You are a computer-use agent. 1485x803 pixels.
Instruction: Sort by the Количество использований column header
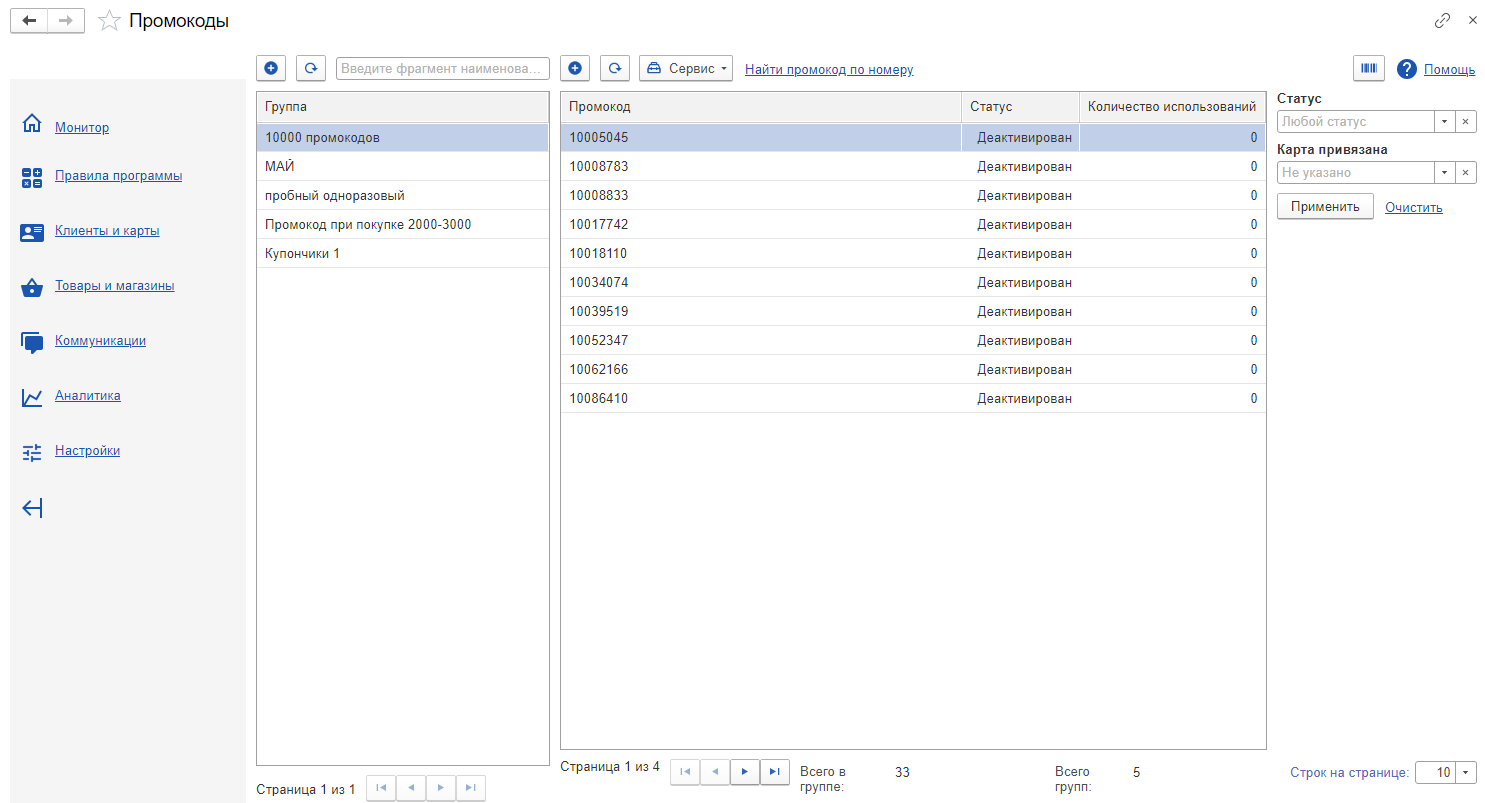(1172, 107)
